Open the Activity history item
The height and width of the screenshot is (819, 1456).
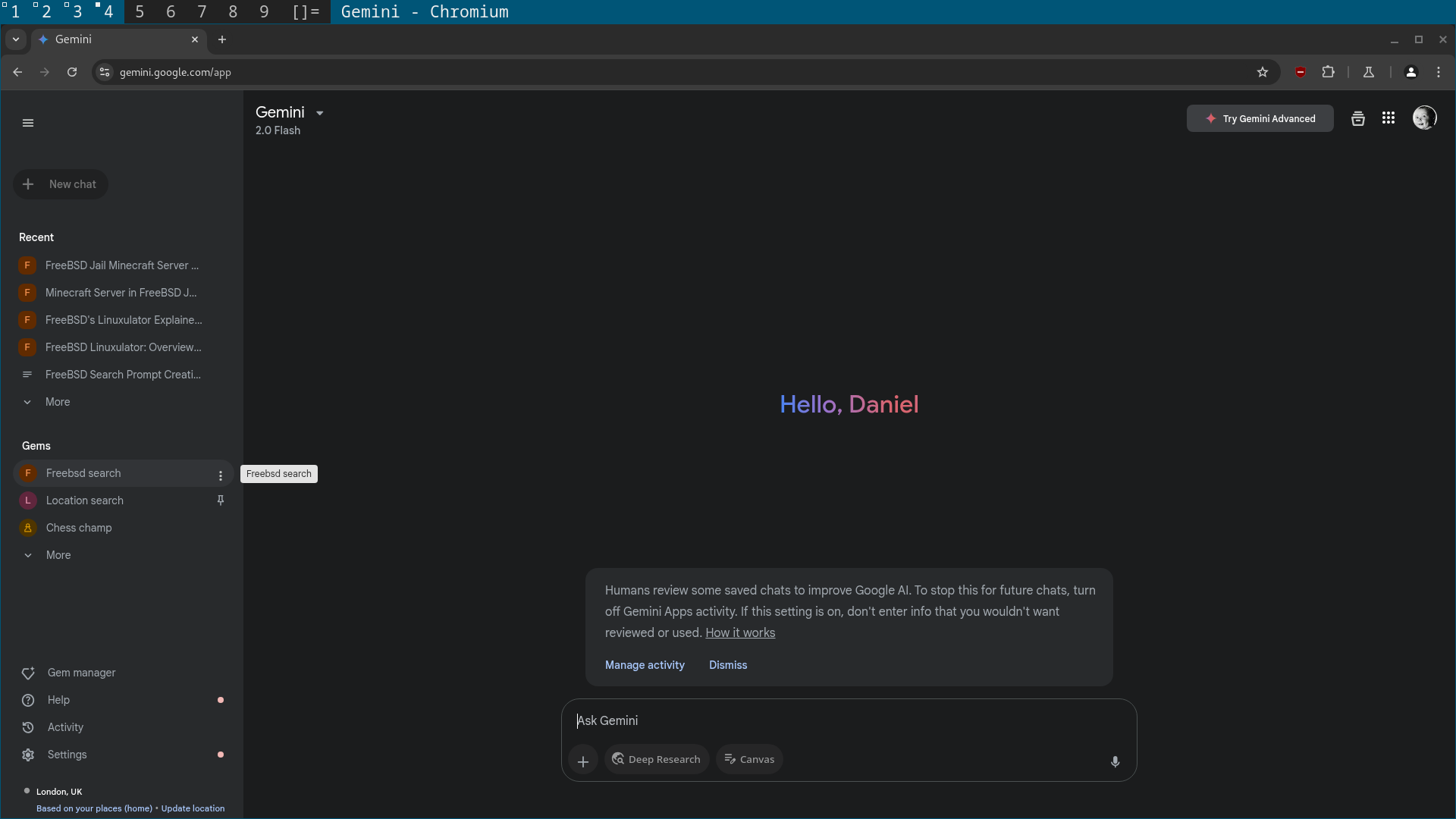point(65,727)
